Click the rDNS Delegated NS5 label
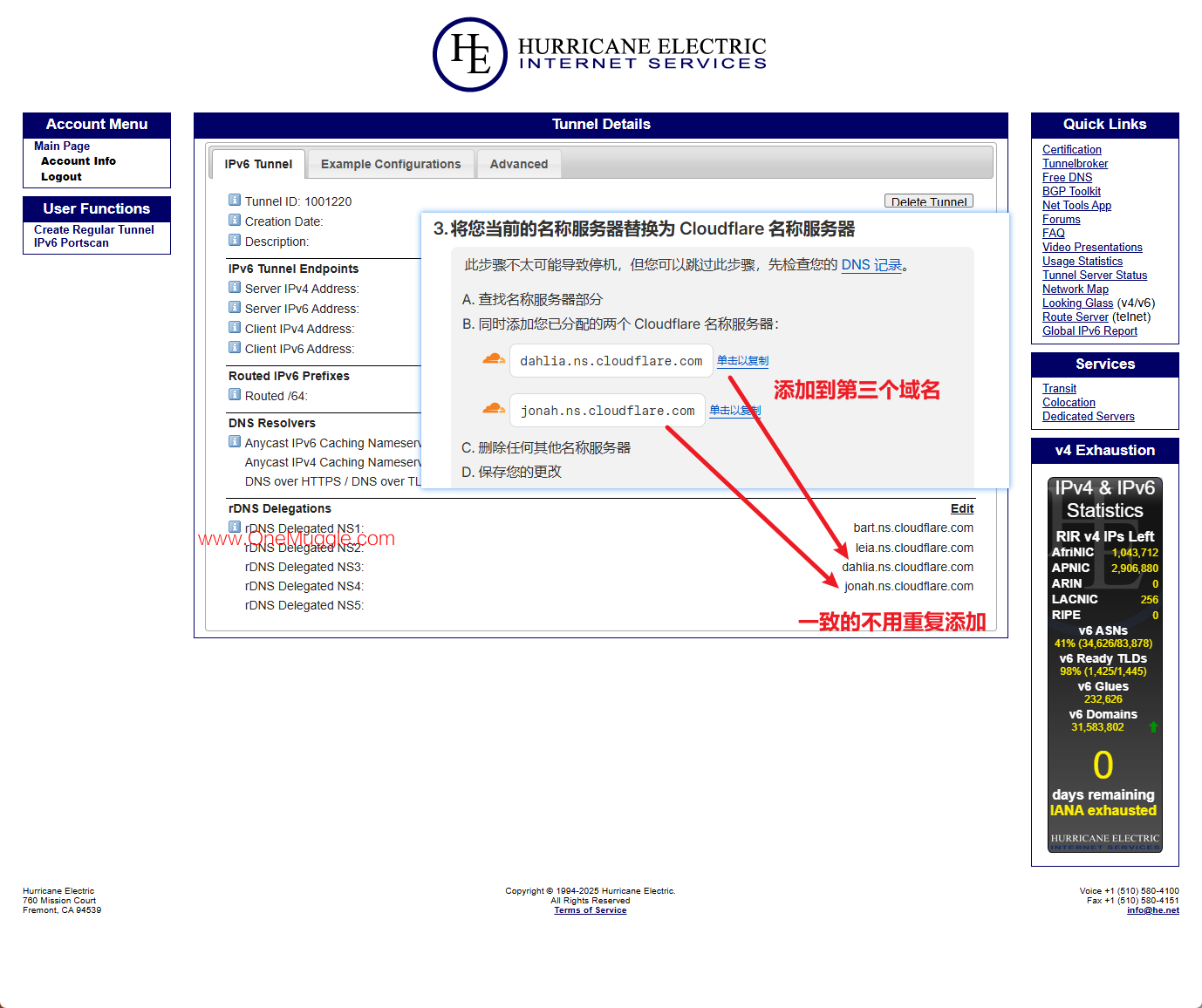The width and height of the screenshot is (1202, 1008). 304,606
